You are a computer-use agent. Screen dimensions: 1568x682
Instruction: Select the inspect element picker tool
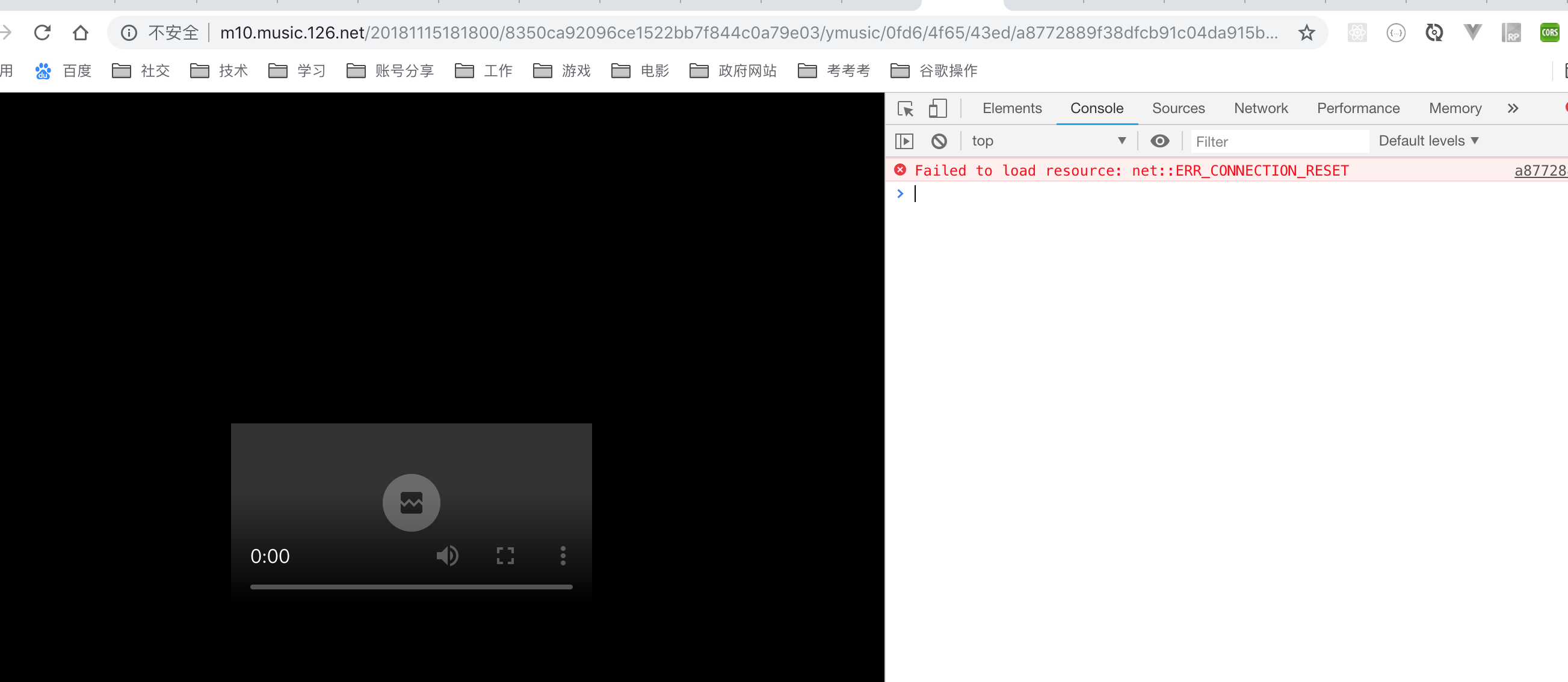tap(906, 108)
